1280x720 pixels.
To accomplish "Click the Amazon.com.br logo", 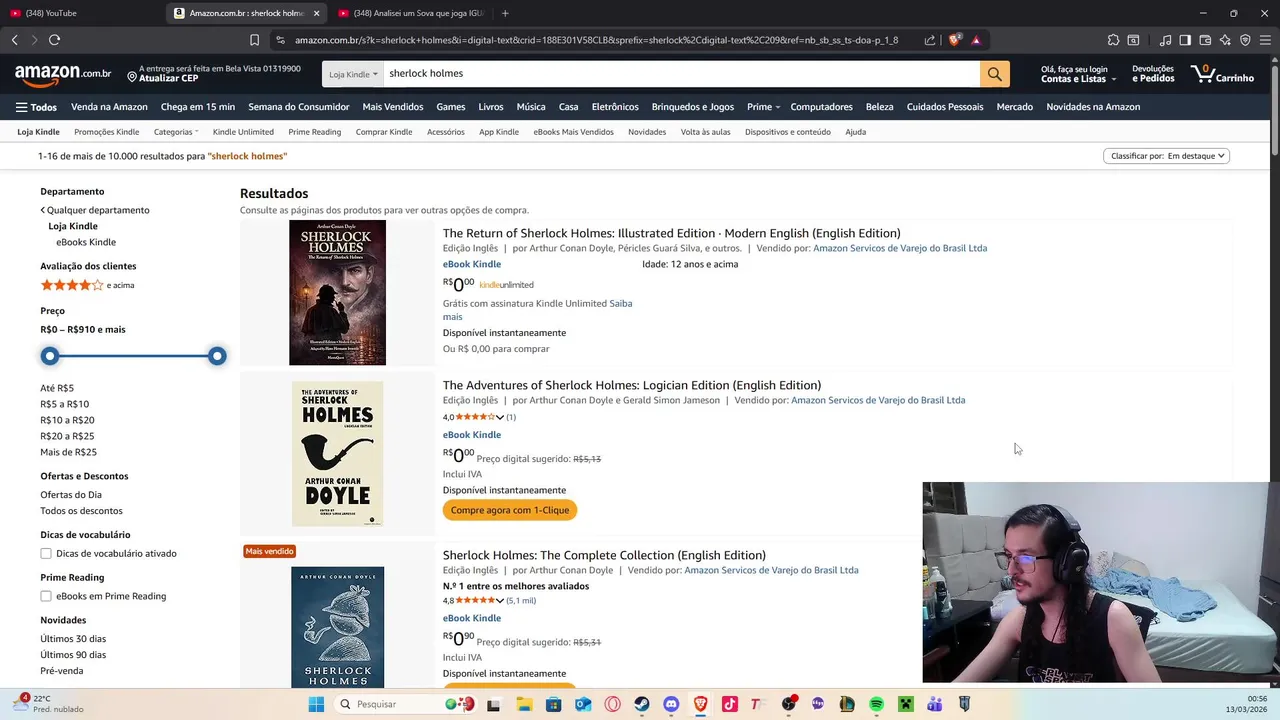I will click(x=63, y=74).
